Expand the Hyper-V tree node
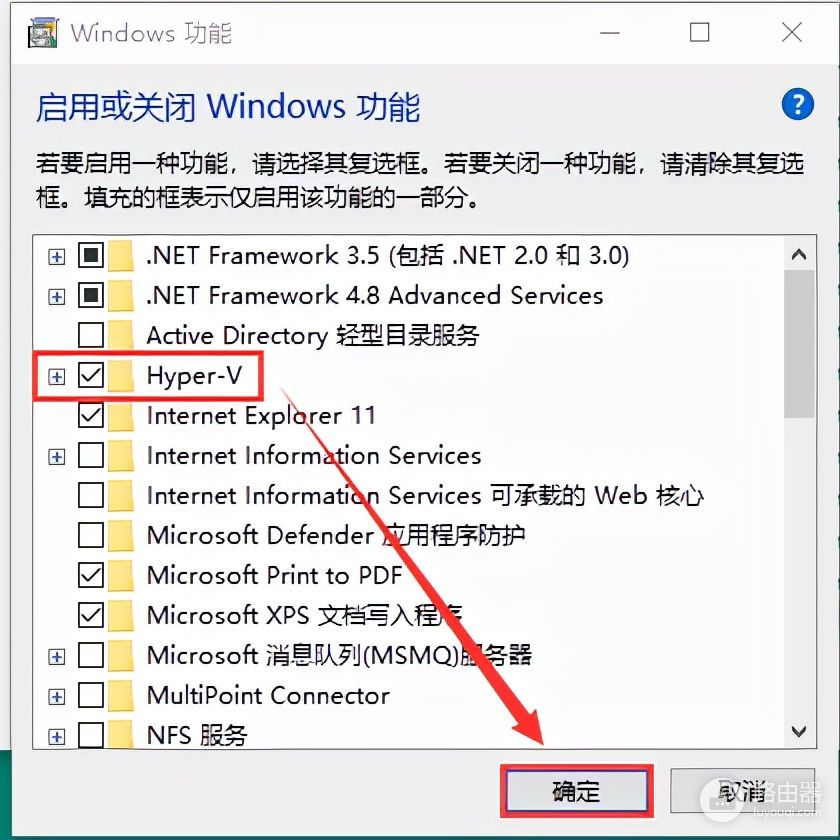The image size is (840, 840). [57, 377]
